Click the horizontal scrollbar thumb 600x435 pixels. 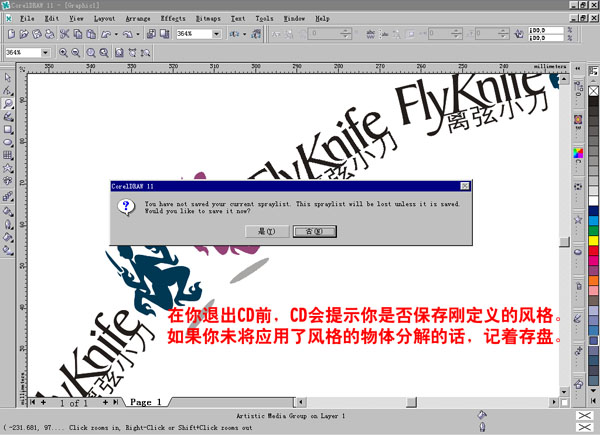tap(411, 402)
